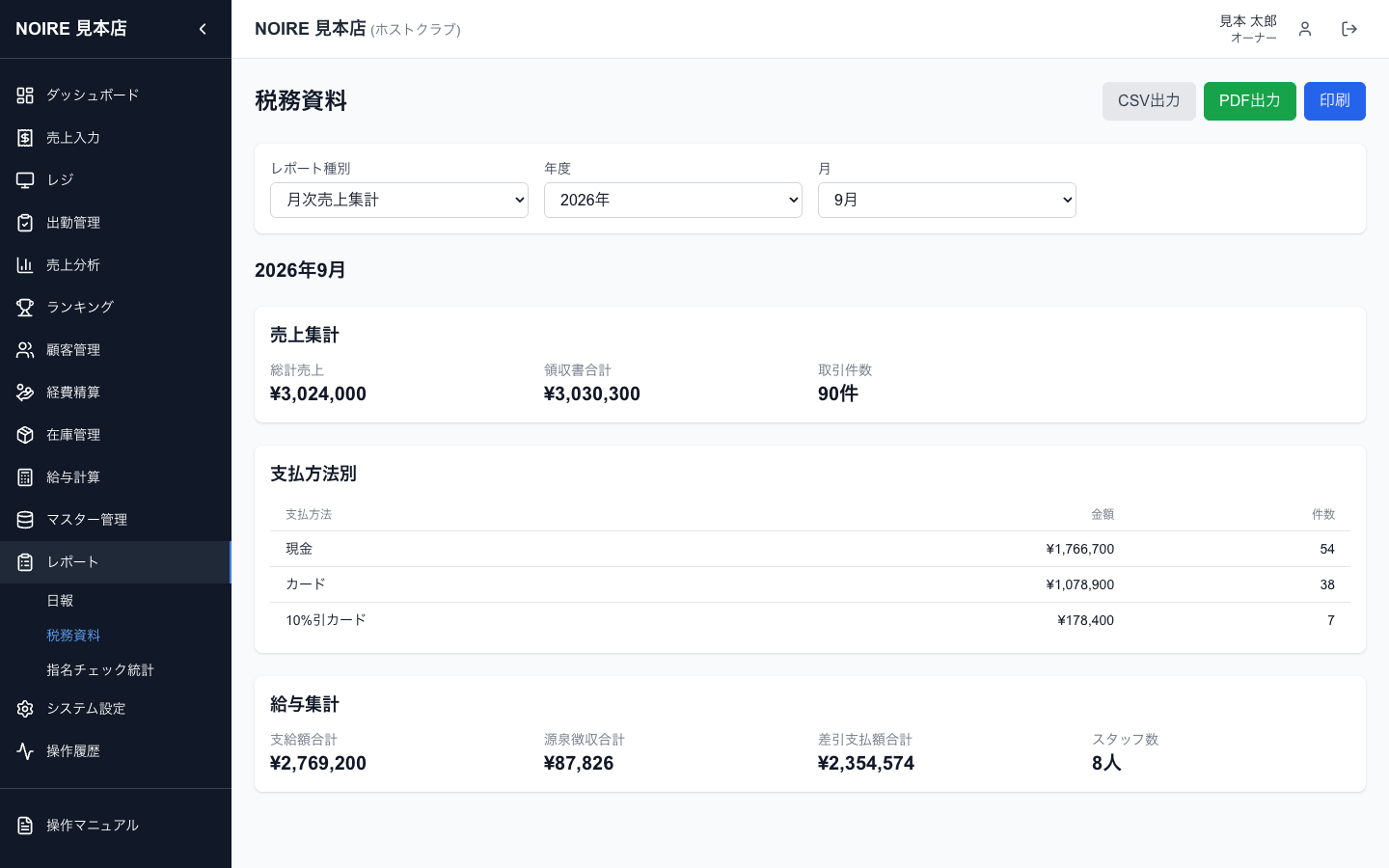Collapse the レポート menu section

pos(116,562)
